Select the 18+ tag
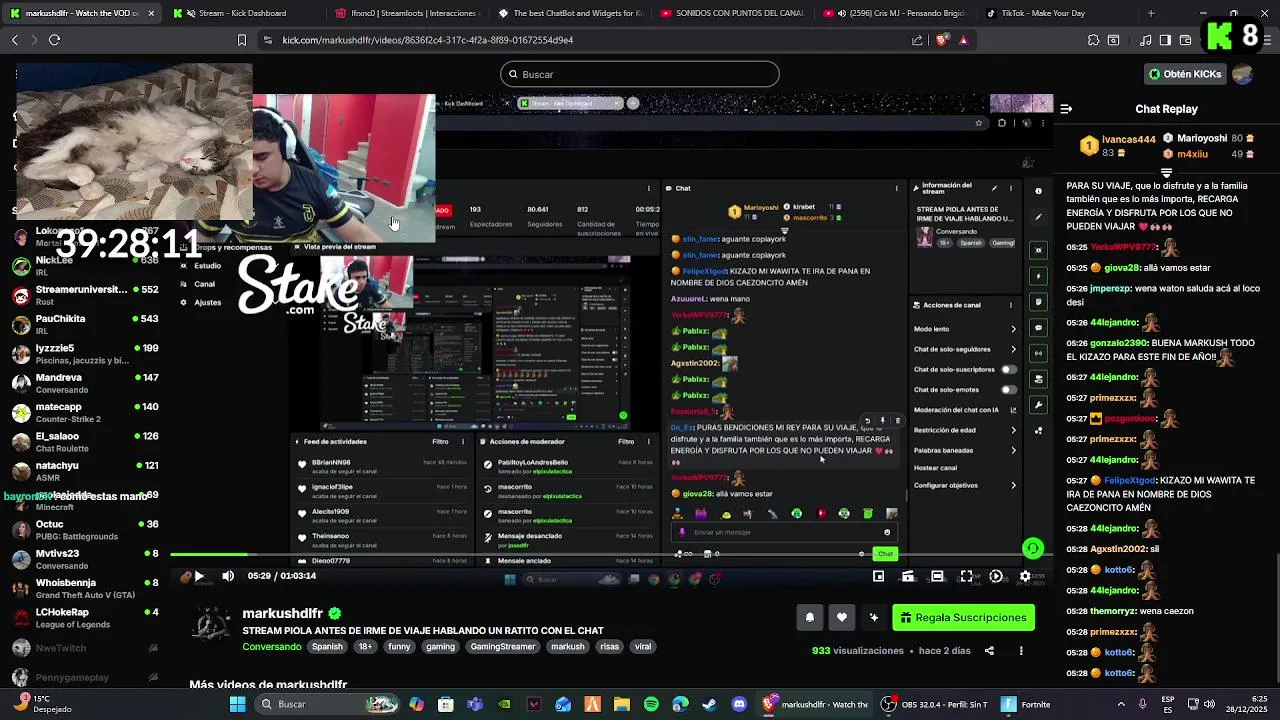 [365, 647]
